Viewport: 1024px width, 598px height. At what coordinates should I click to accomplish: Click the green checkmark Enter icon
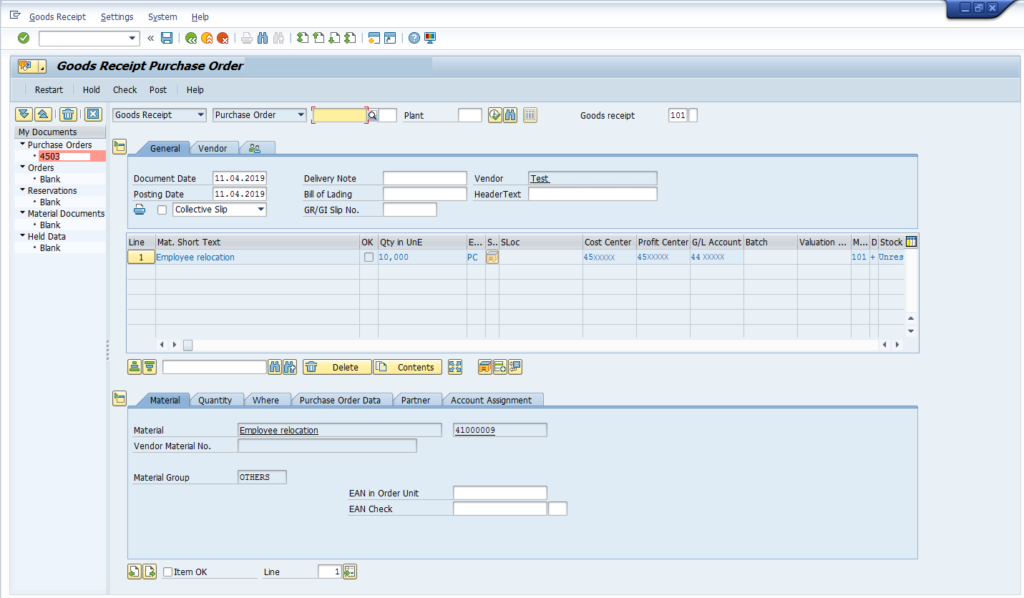tap(24, 38)
